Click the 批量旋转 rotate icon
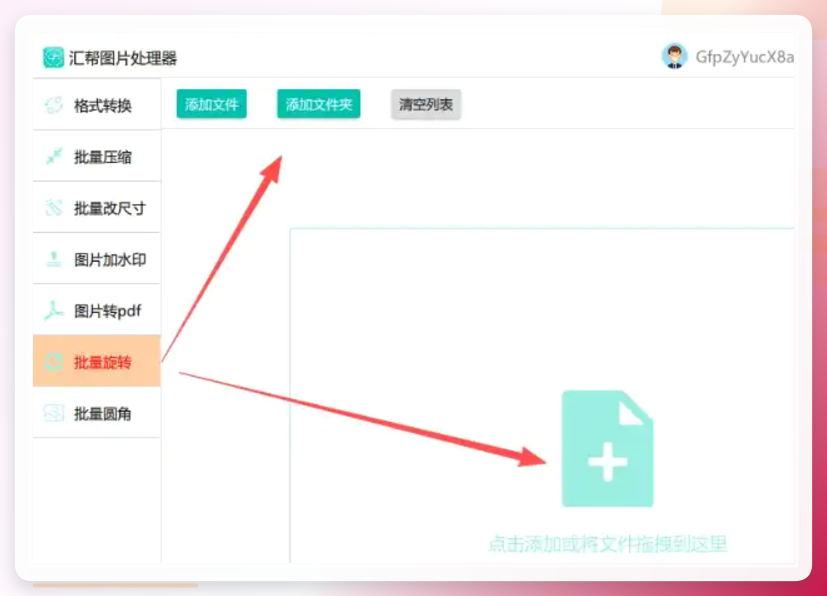This screenshot has height=596, width=827. (53, 362)
